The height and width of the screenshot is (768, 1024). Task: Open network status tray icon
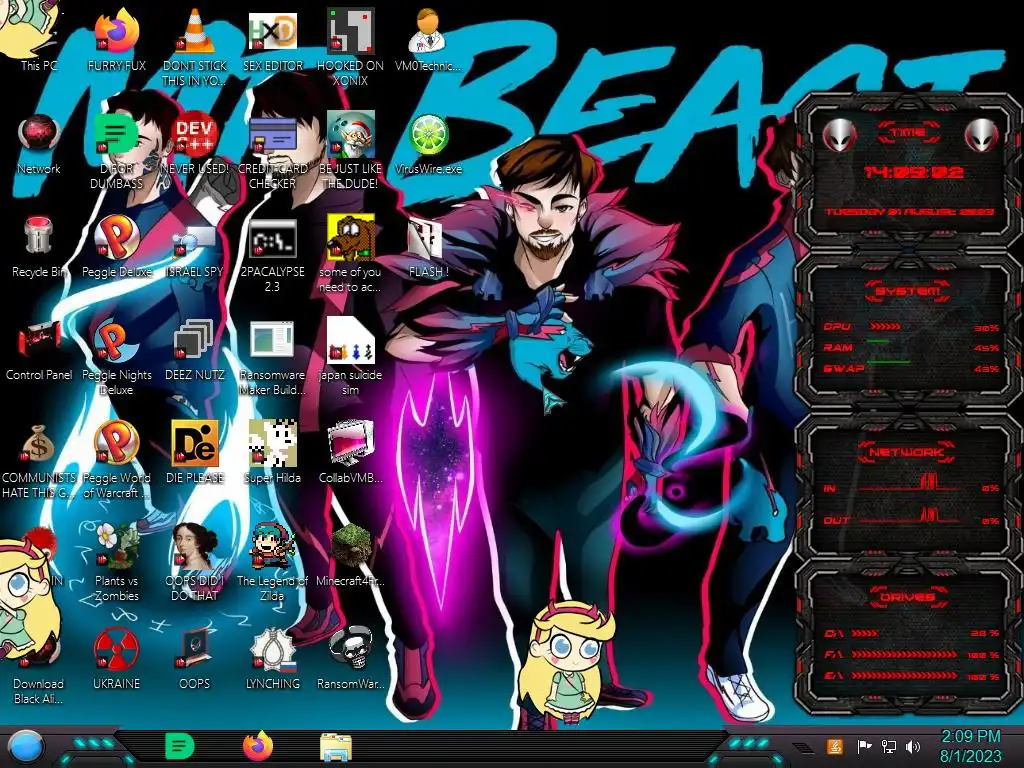pyautogui.click(x=889, y=746)
